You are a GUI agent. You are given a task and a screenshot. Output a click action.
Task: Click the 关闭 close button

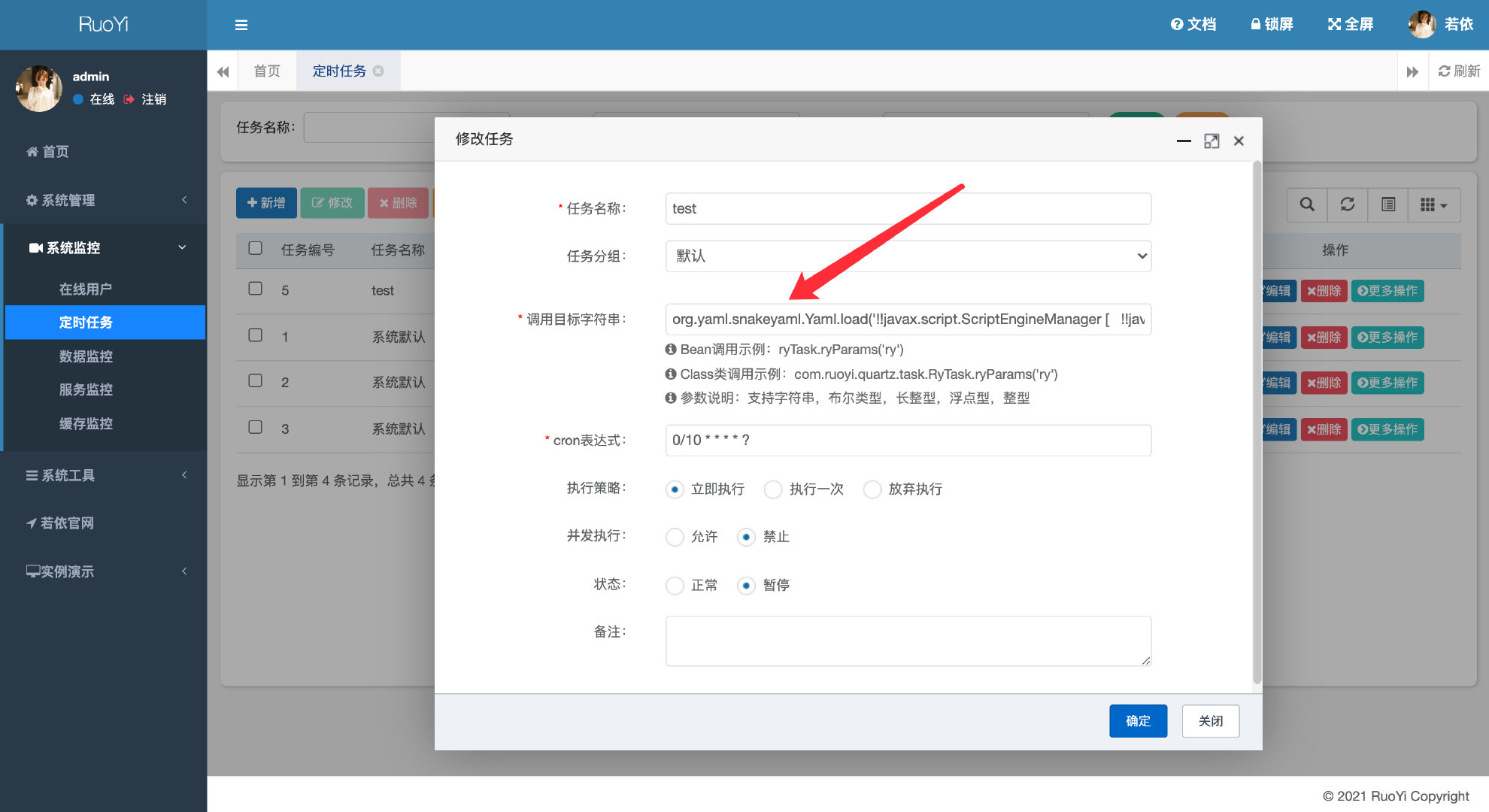(1208, 720)
